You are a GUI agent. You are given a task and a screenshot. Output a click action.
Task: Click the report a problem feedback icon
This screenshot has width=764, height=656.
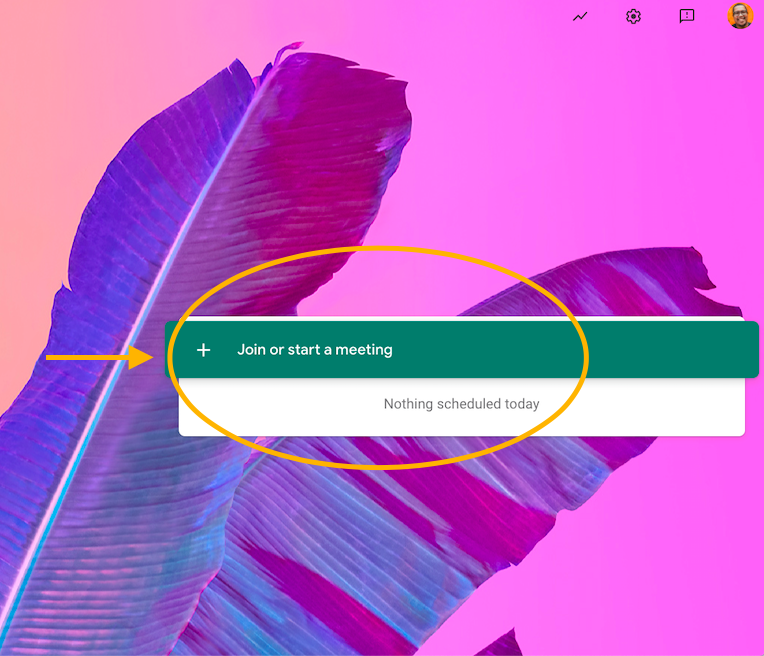pos(687,17)
